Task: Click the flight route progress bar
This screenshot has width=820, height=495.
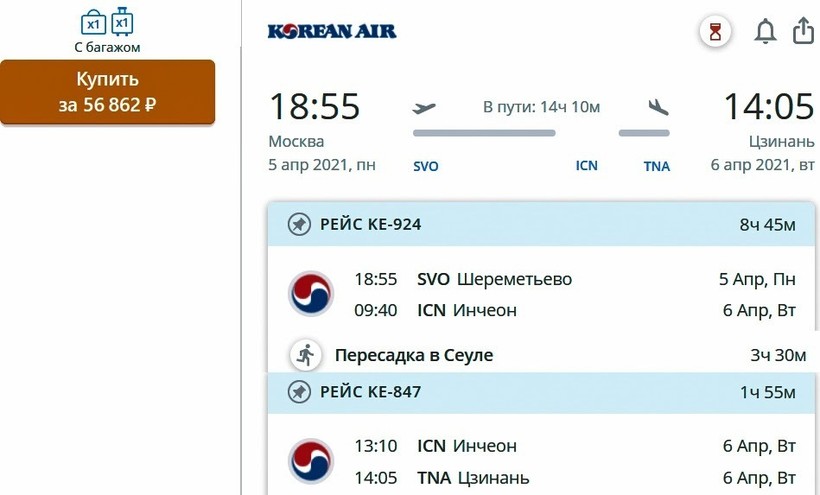Action: (x=484, y=133)
